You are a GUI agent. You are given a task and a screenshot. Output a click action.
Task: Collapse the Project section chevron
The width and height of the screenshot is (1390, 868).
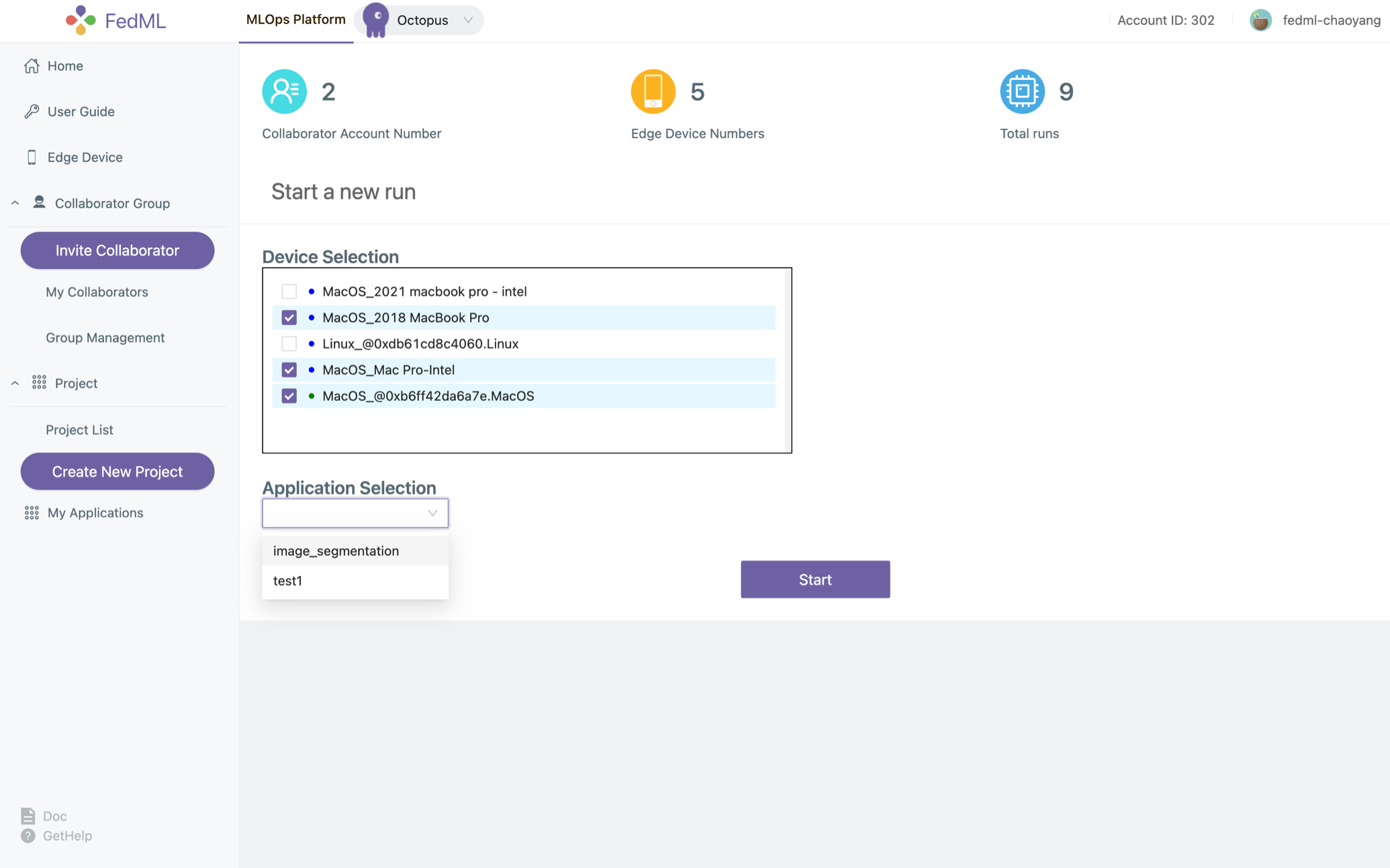15,383
